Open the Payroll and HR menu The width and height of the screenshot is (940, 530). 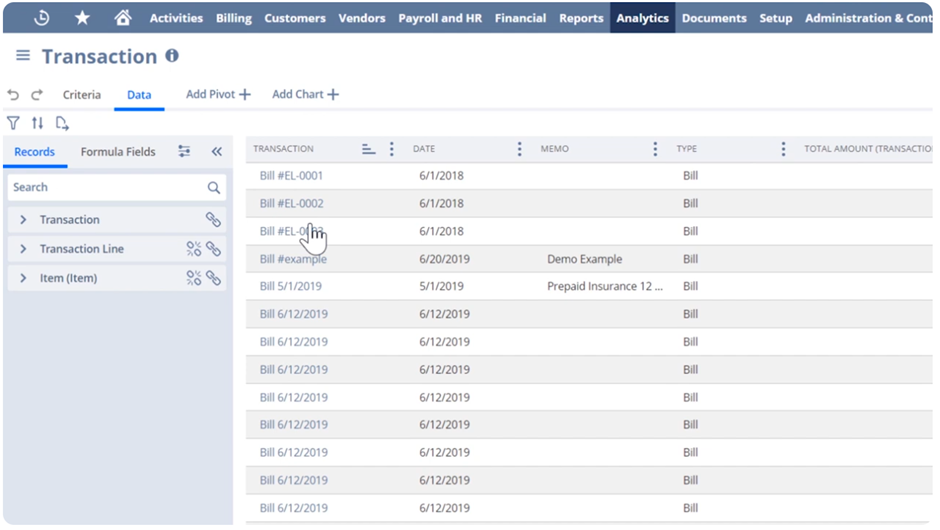pyautogui.click(x=440, y=18)
